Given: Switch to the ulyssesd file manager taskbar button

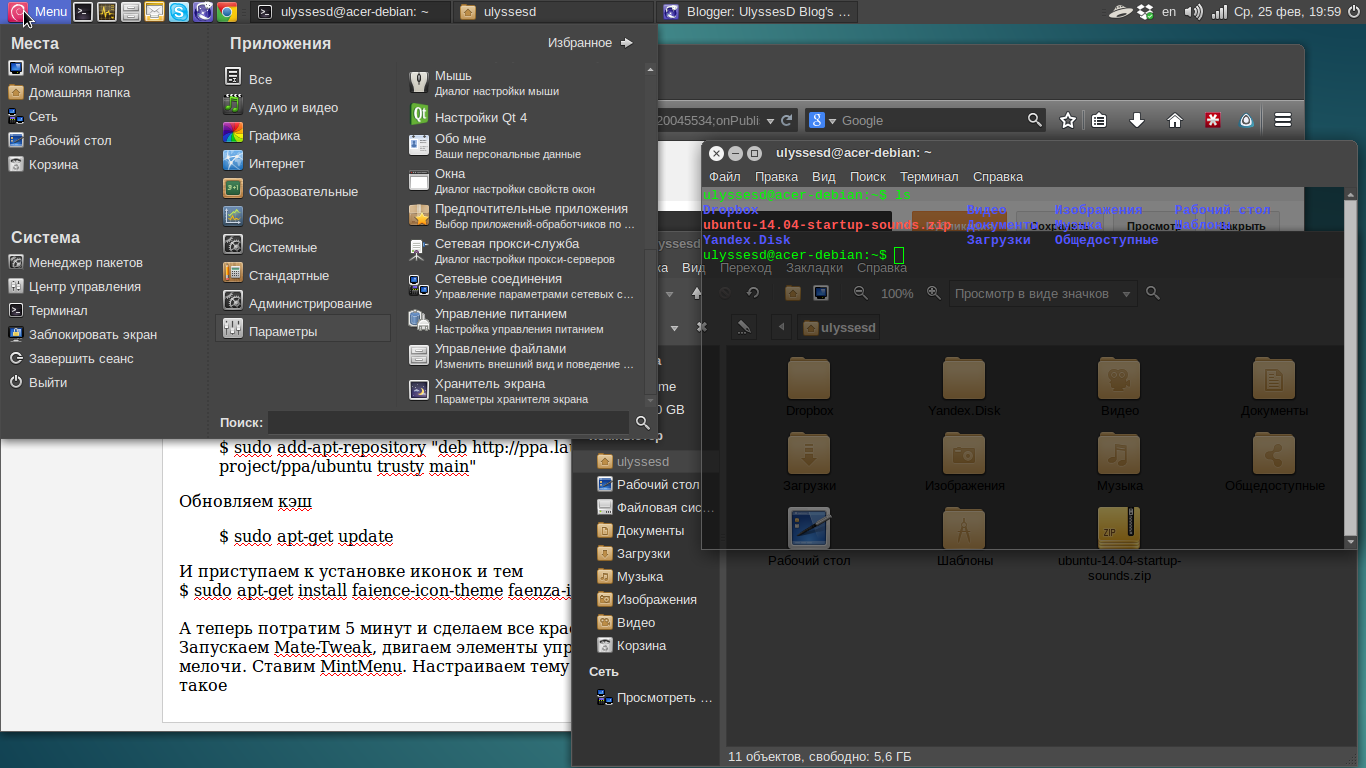Looking at the screenshot, I should pyautogui.click(x=553, y=12).
